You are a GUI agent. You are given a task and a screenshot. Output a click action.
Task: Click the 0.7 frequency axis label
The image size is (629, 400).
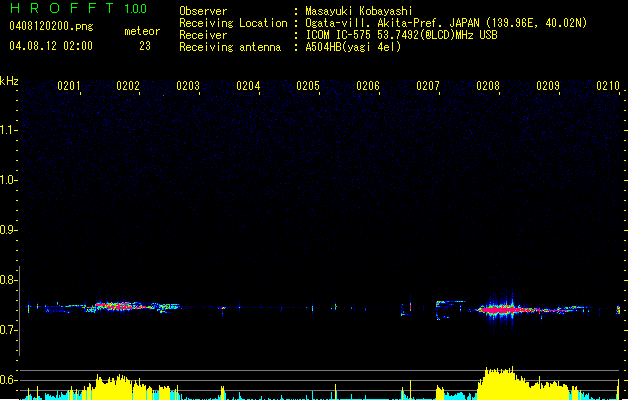pyautogui.click(x=8, y=330)
